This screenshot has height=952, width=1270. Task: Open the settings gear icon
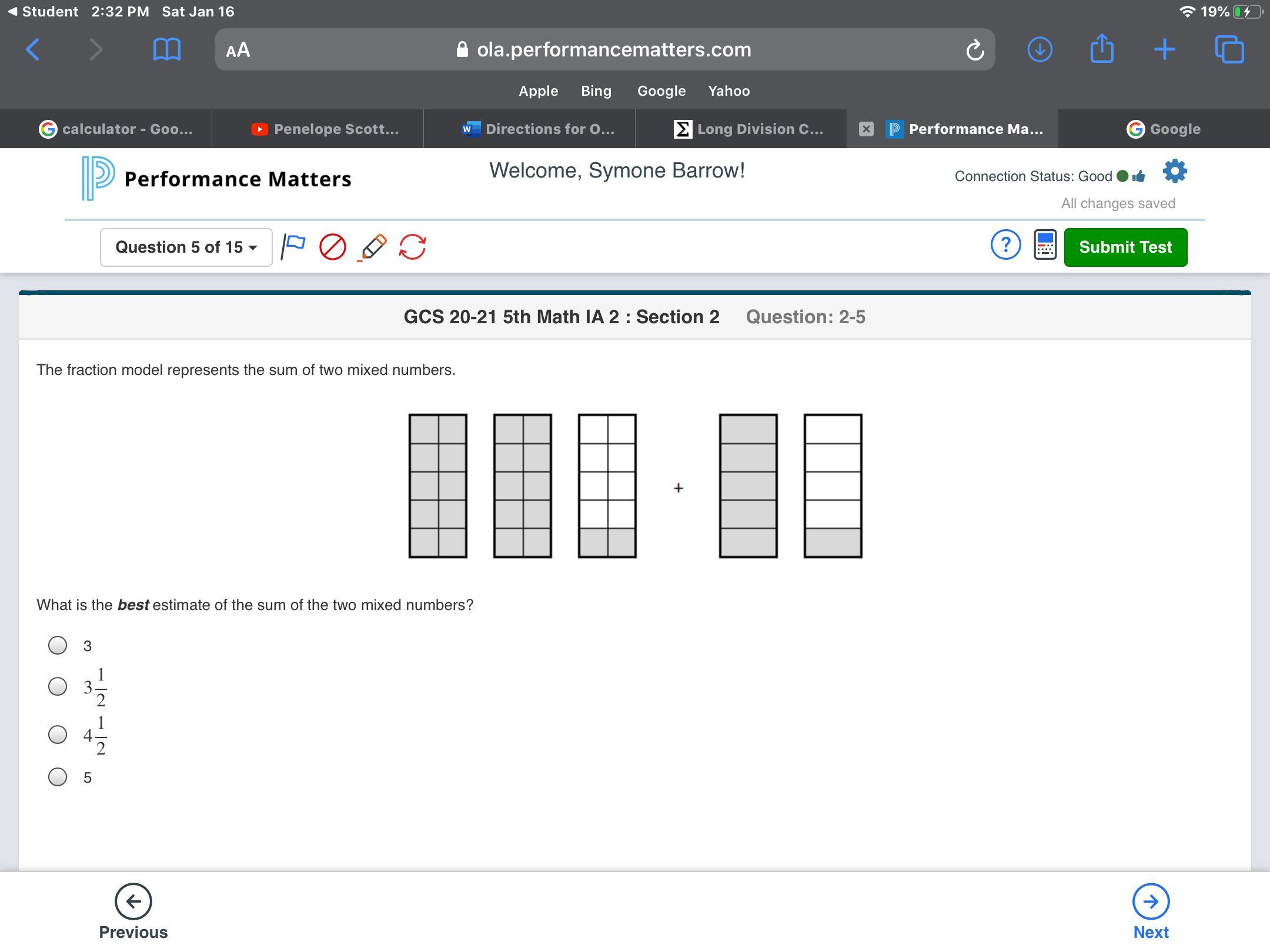click(x=1174, y=172)
